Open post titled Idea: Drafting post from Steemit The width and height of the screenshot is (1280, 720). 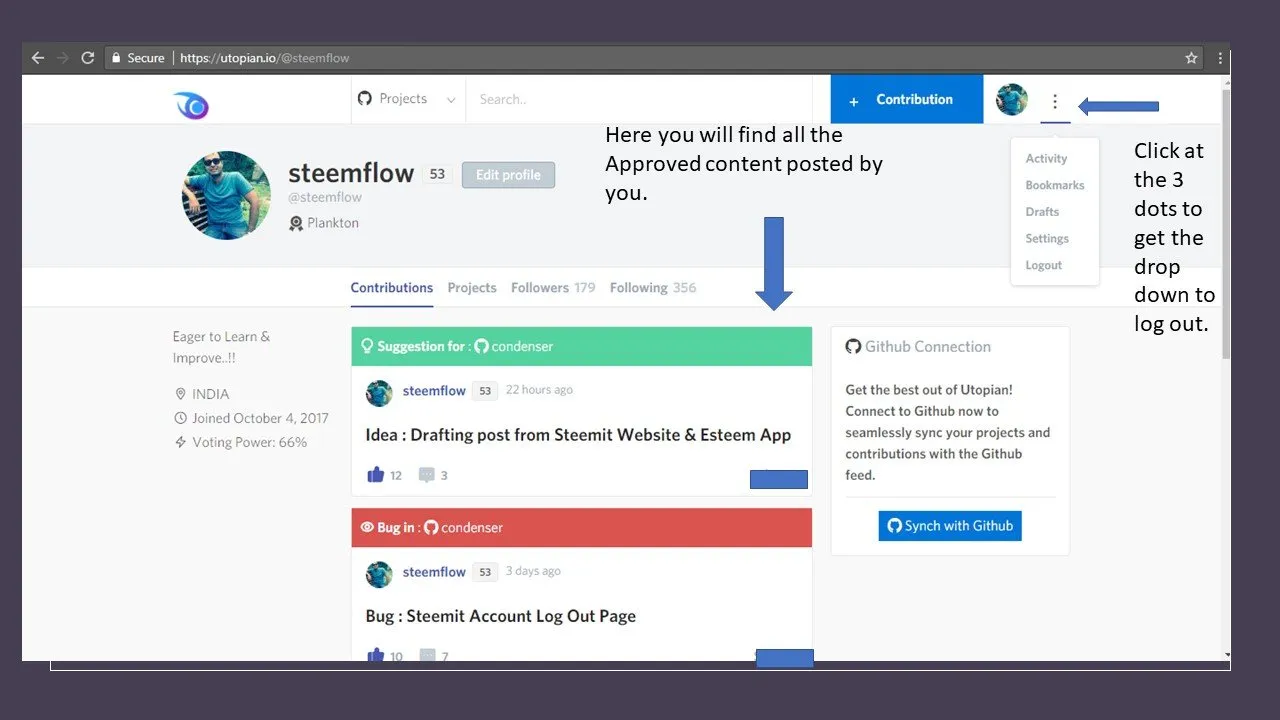[x=578, y=435]
